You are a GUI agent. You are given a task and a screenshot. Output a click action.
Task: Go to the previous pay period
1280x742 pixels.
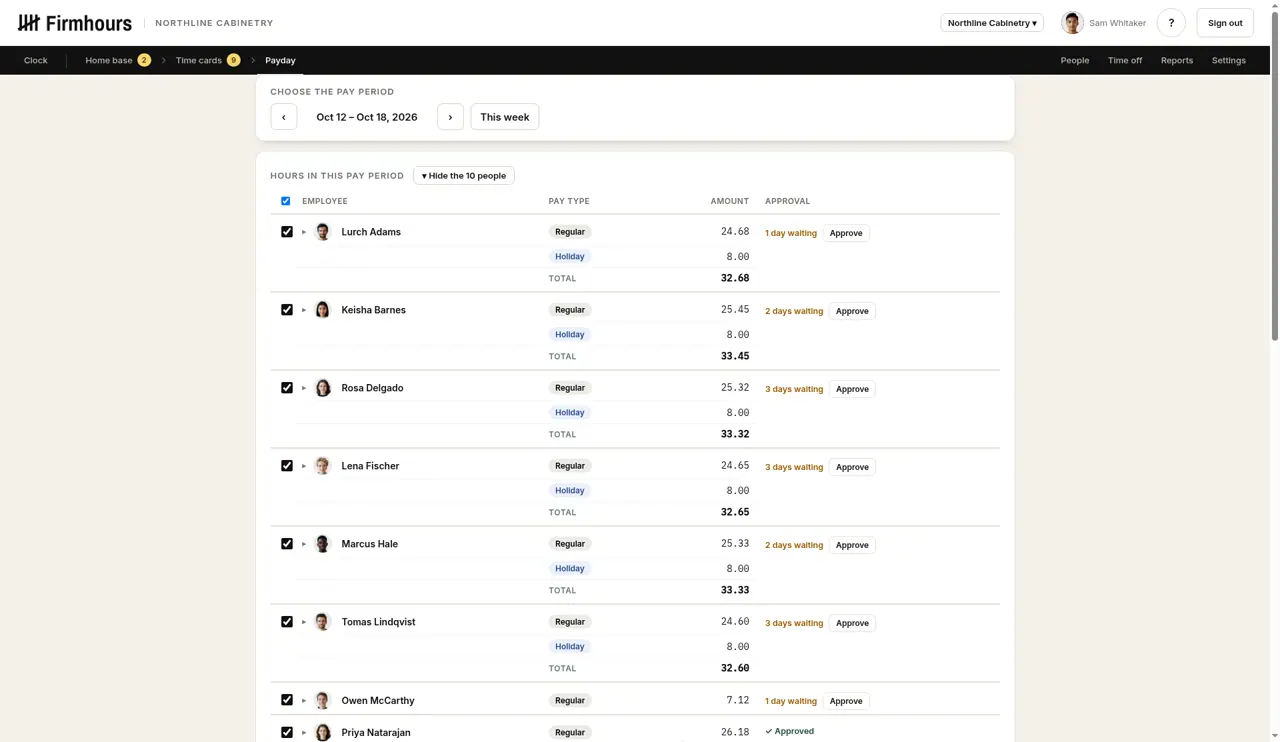coord(284,117)
